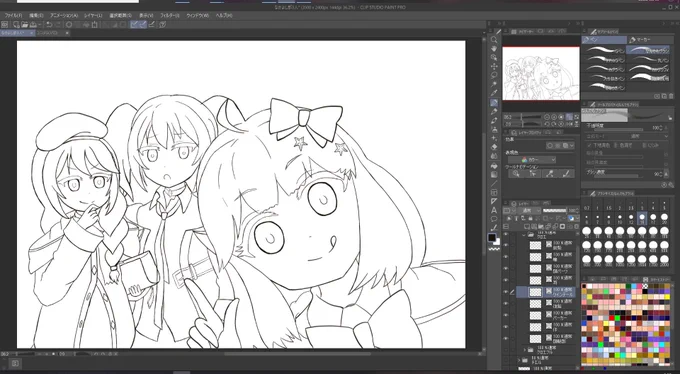Select the 丸ペン brush preset
The image size is (680, 374).
[649, 59]
